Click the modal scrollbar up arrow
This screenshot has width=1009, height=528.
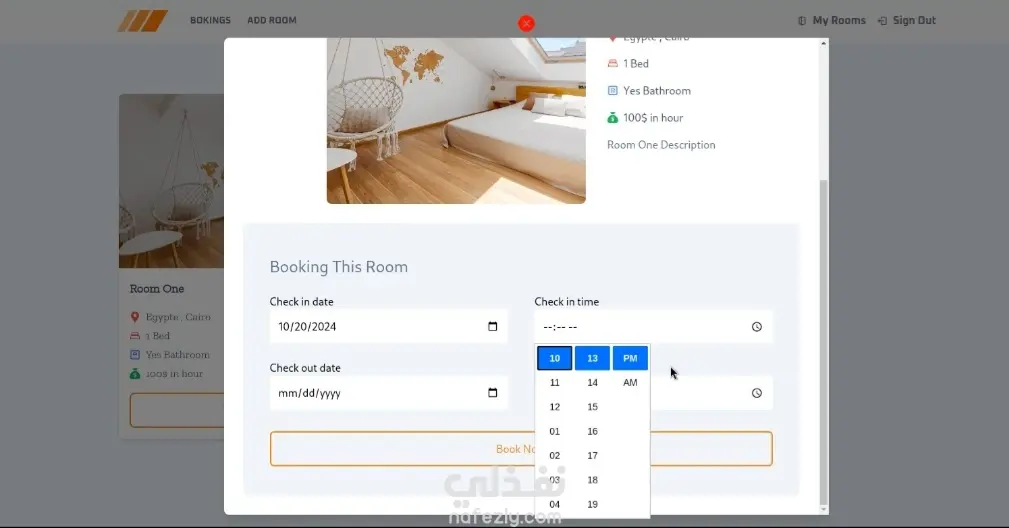pos(824,43)
